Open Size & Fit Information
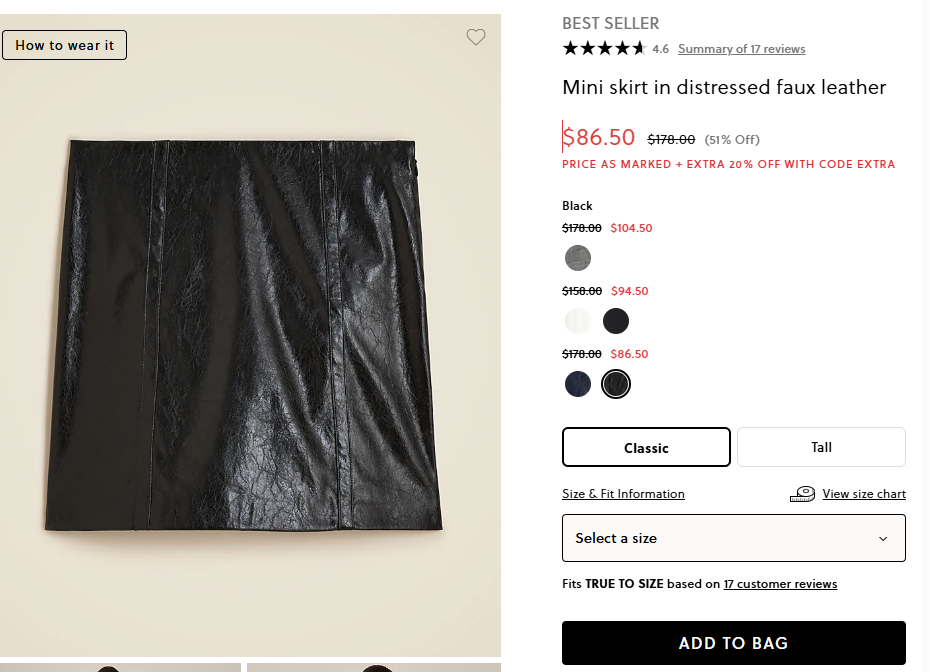The image size is (930, 672). [x=623, y=494]
